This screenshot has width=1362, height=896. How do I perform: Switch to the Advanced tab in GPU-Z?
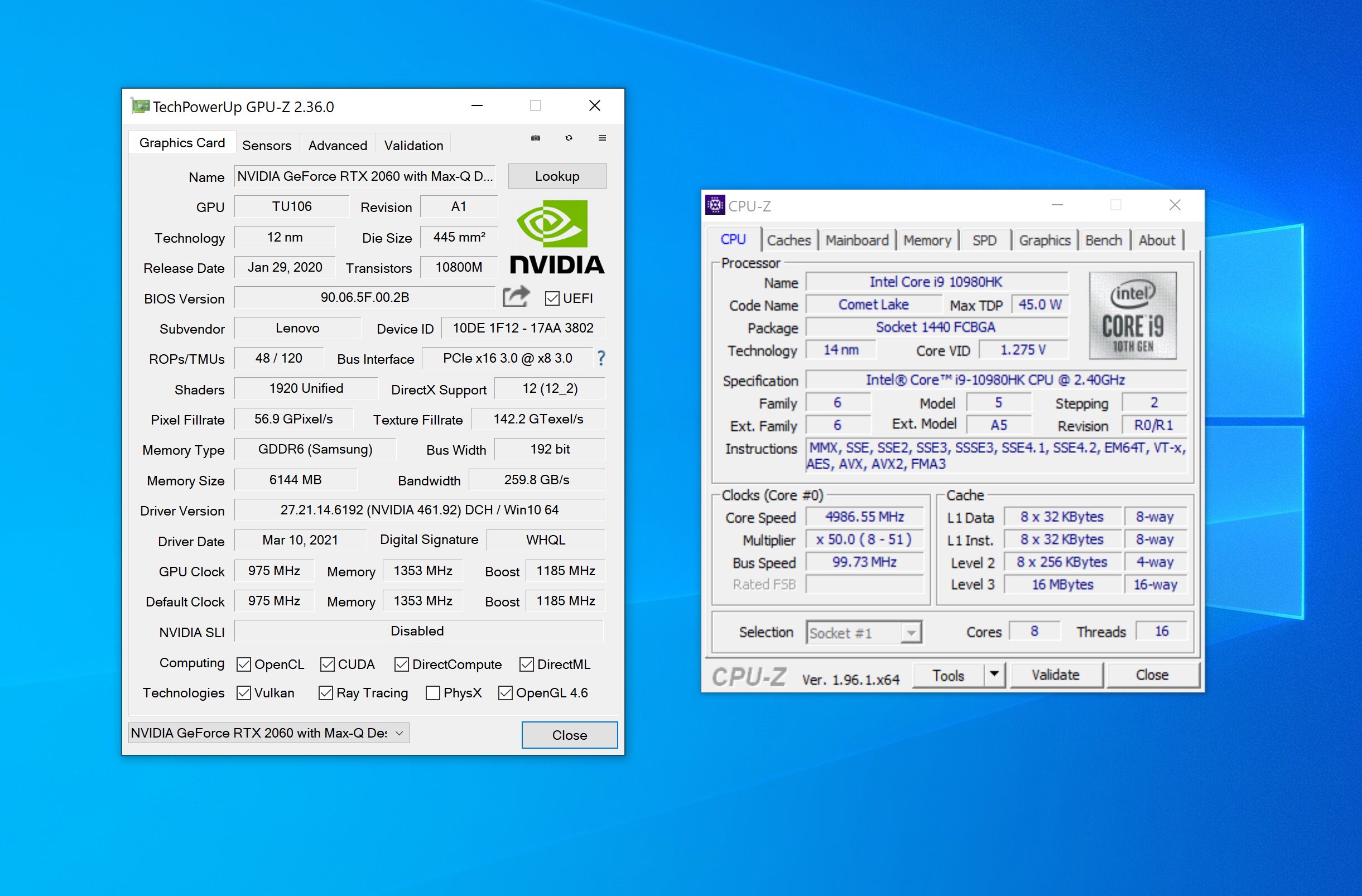click(x=338, y=145)
